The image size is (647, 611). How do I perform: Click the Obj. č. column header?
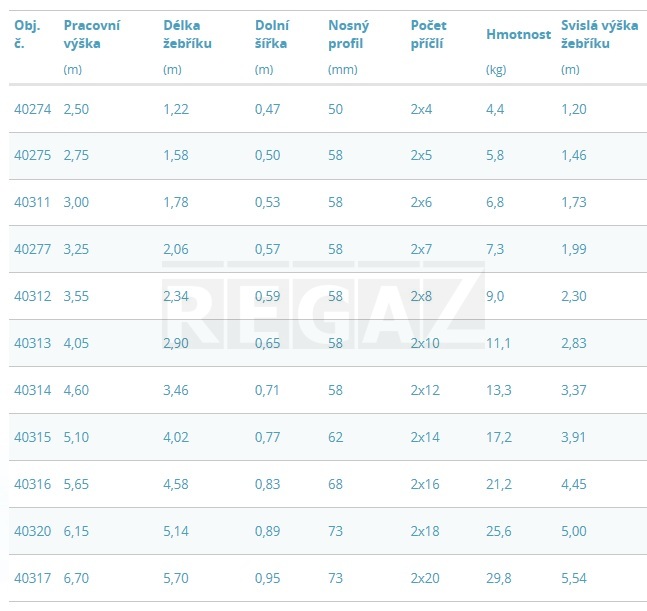click(x=27, y=34)
